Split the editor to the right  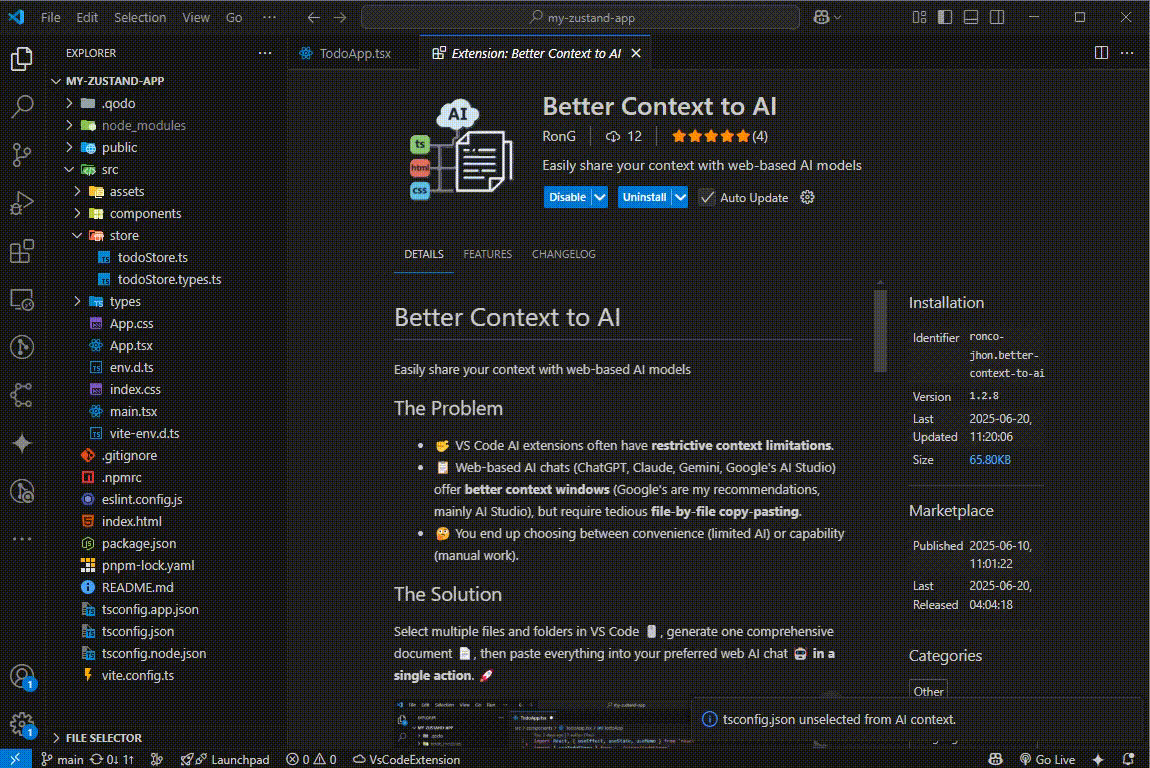1101,53
